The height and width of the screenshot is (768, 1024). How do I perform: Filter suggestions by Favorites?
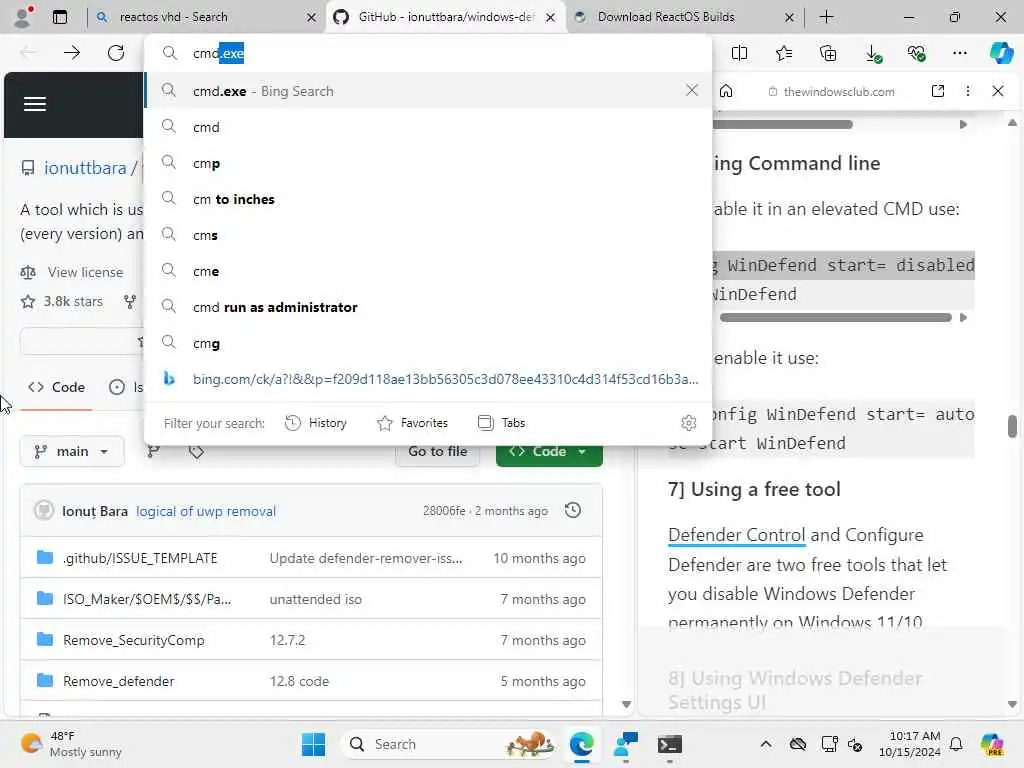click(413, 423)
